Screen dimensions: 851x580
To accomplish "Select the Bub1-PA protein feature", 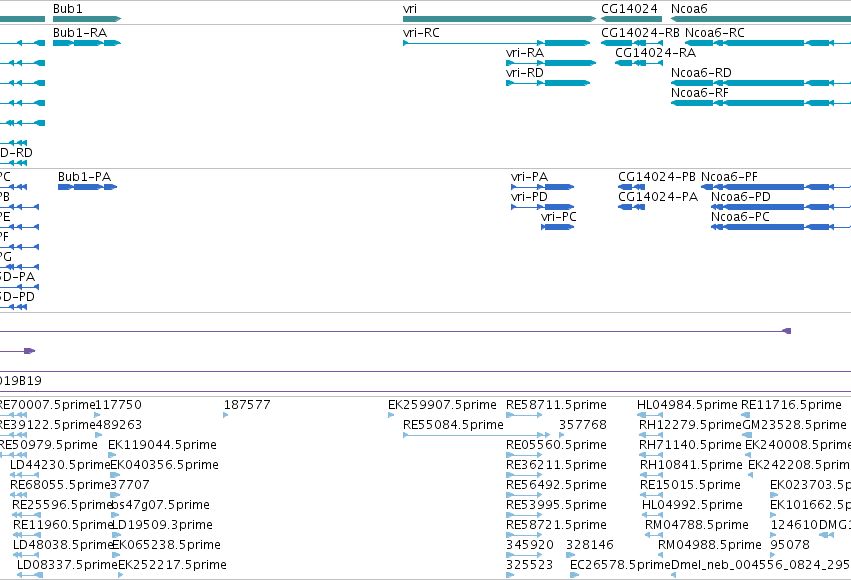I will click(87, 187).
